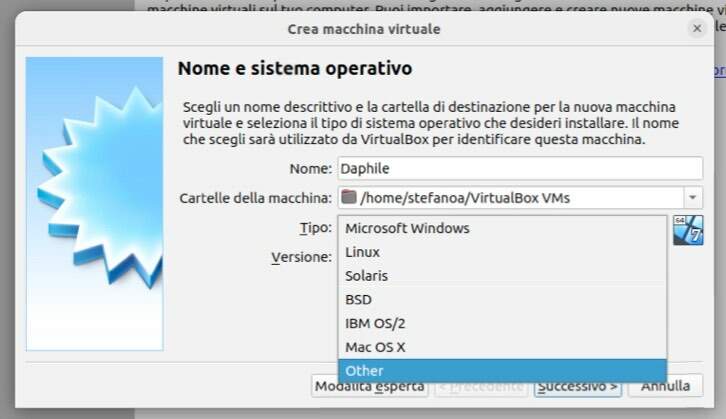Choose Linux in the Tipo dropdown list

click(x=502, y=252)
